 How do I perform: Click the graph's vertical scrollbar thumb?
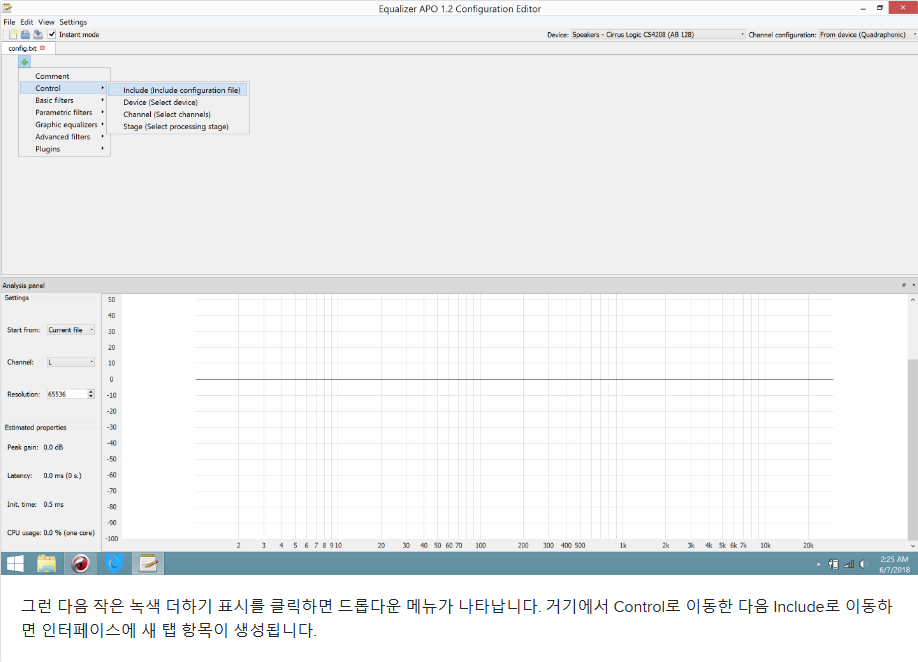coord(913,449)
